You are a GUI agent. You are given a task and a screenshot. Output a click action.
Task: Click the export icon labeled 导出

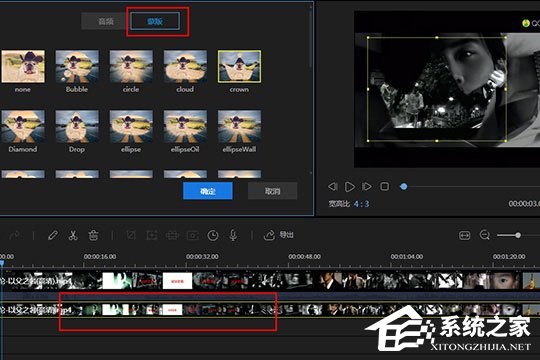tap(278, 235)
